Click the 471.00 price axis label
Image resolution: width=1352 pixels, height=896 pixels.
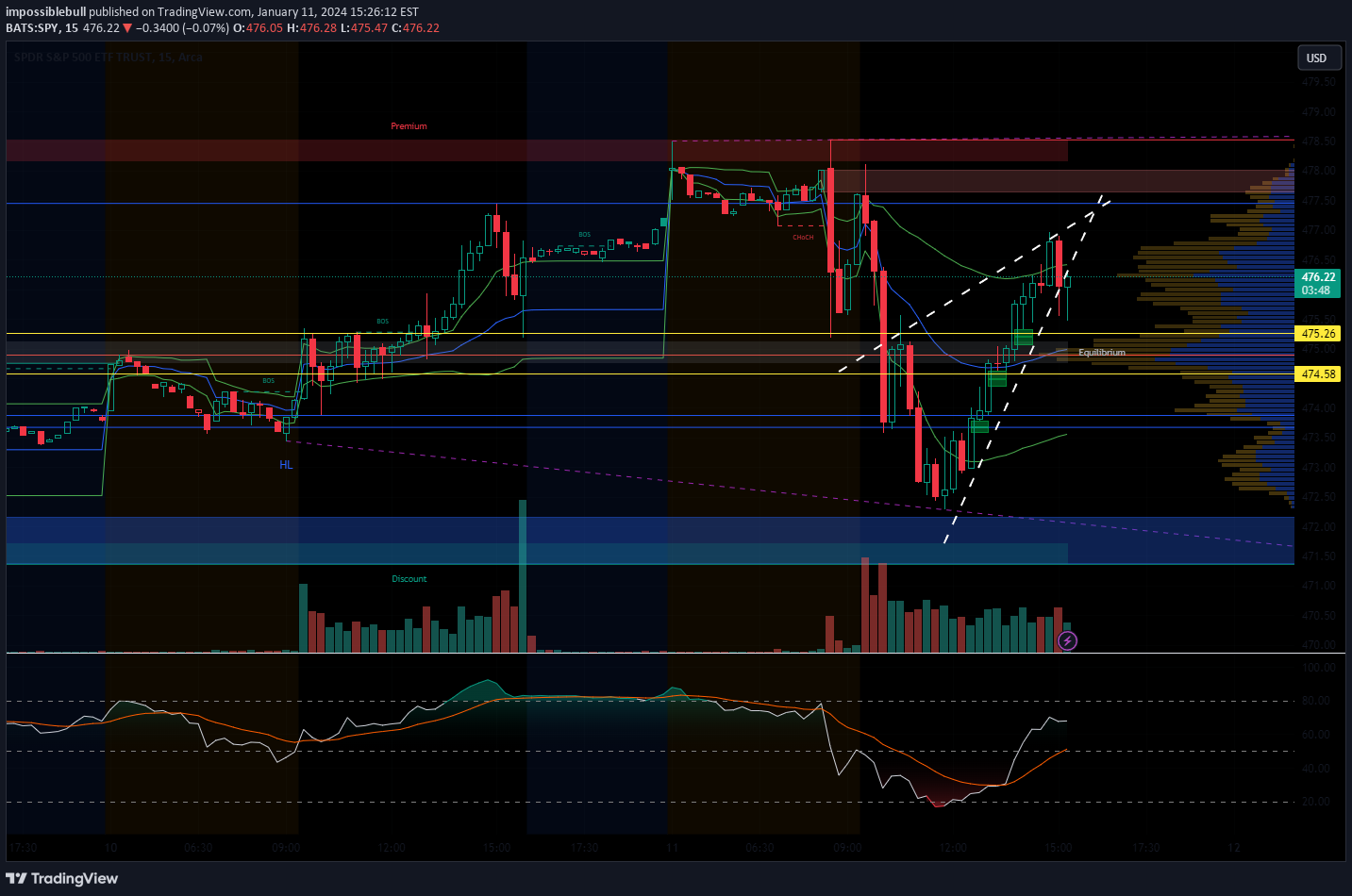pyautogui.click(x=1318, y=586)
